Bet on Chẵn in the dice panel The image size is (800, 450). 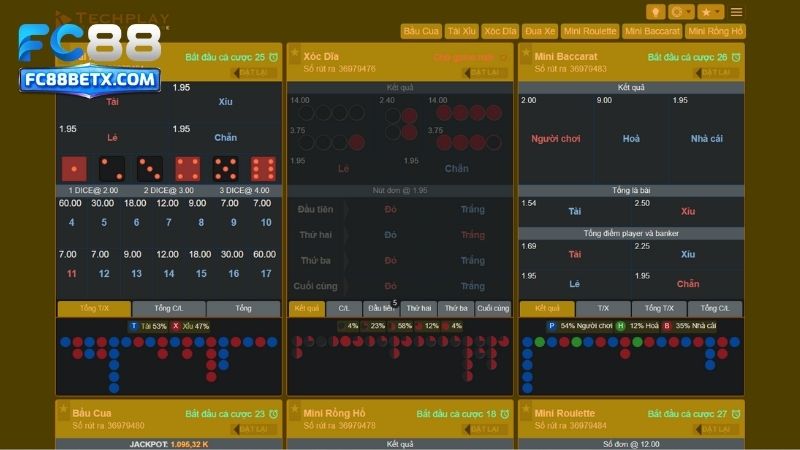point(226,137)
